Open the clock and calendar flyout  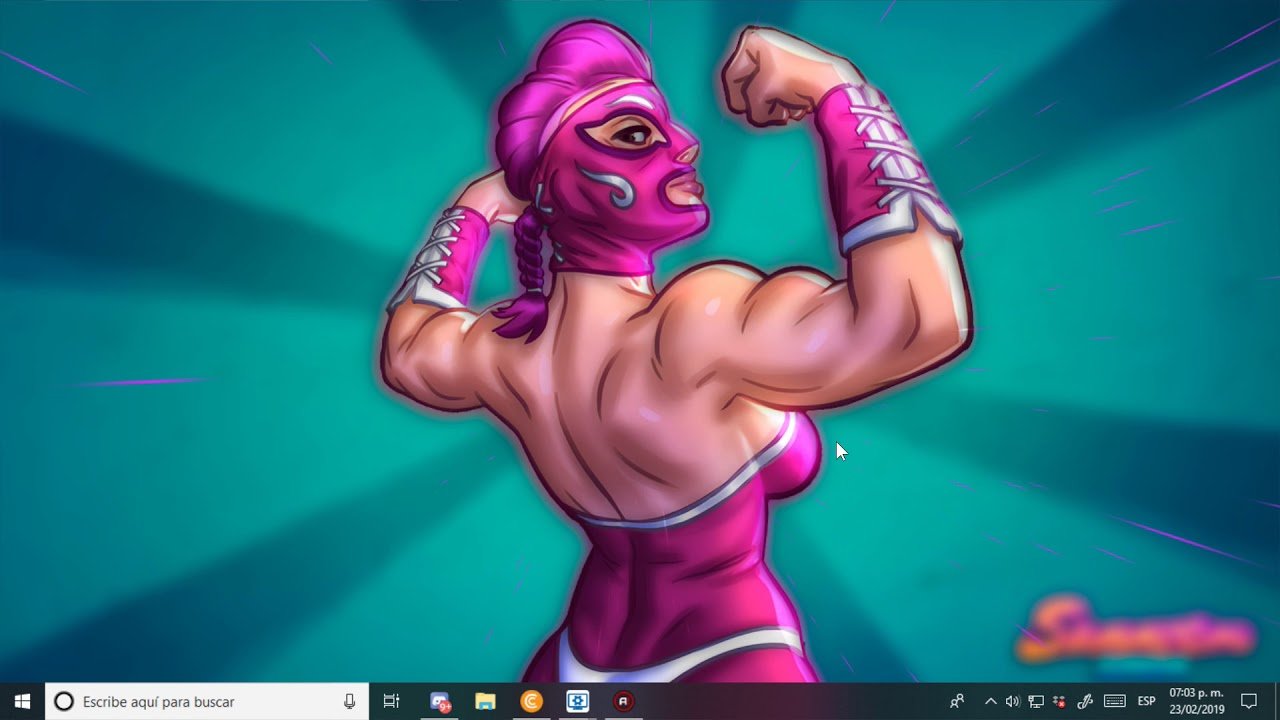(x=1196, y=702)
